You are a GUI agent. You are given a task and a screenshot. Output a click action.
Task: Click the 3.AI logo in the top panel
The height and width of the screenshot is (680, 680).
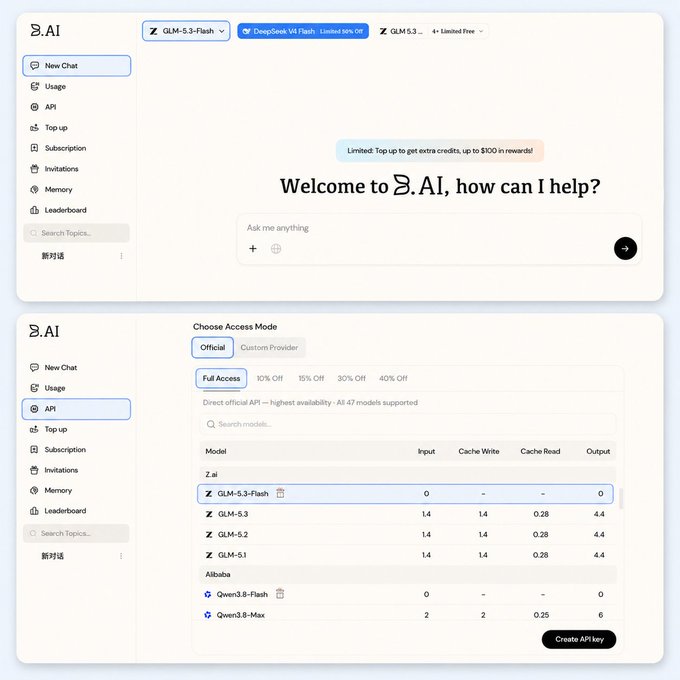click(45, 30)
